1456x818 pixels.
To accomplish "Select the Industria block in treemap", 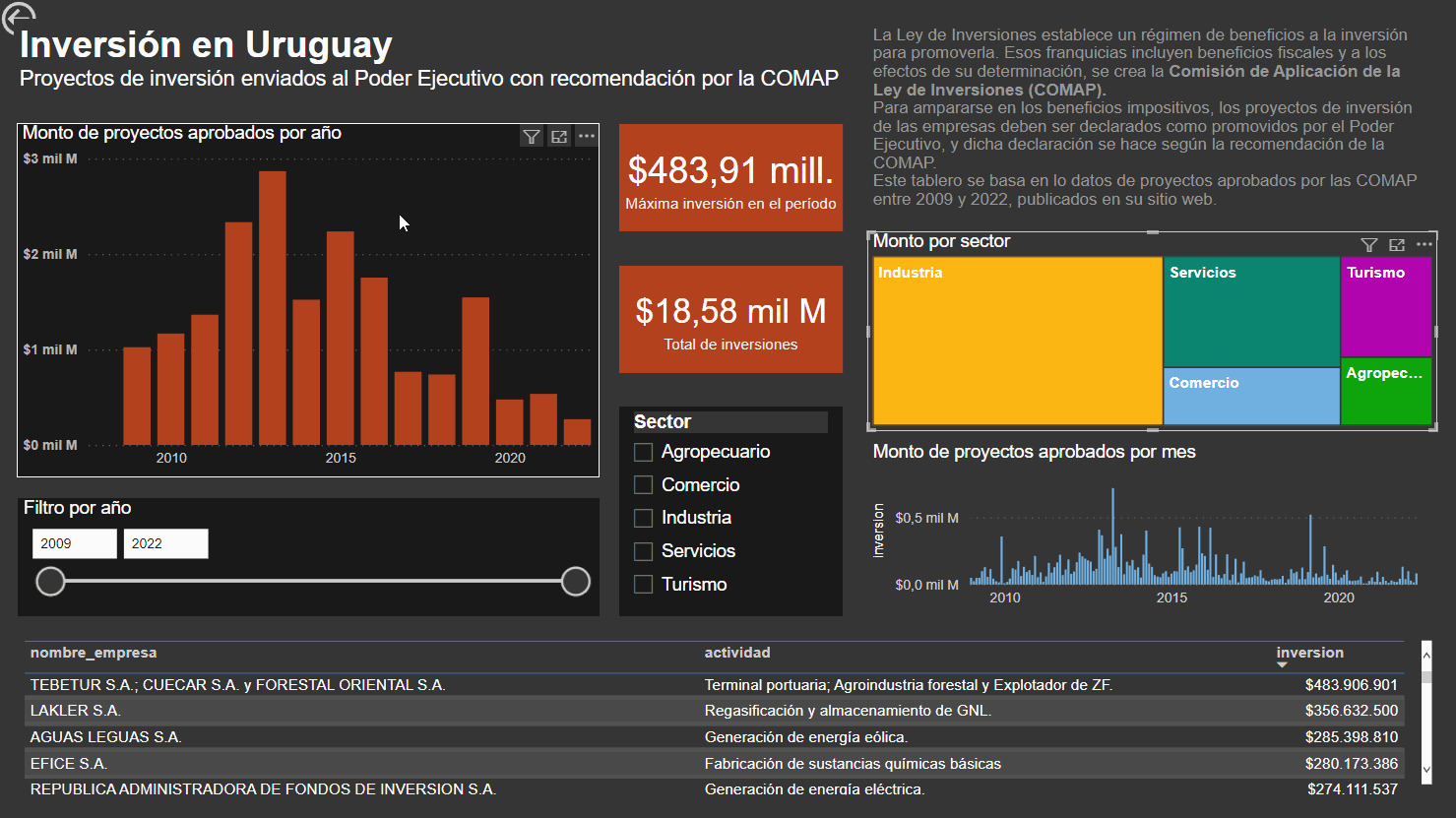I will [x=1018, y=341].
